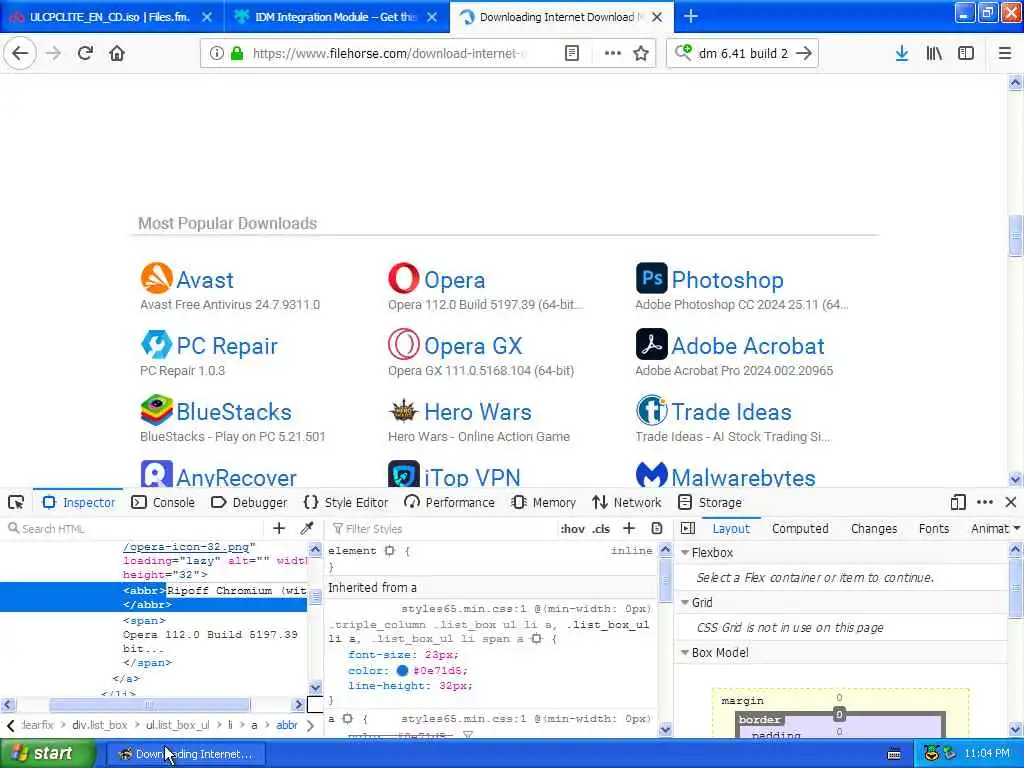Switch to the Changes sidebar tab
1024x768 pixels.
[874, 528]
